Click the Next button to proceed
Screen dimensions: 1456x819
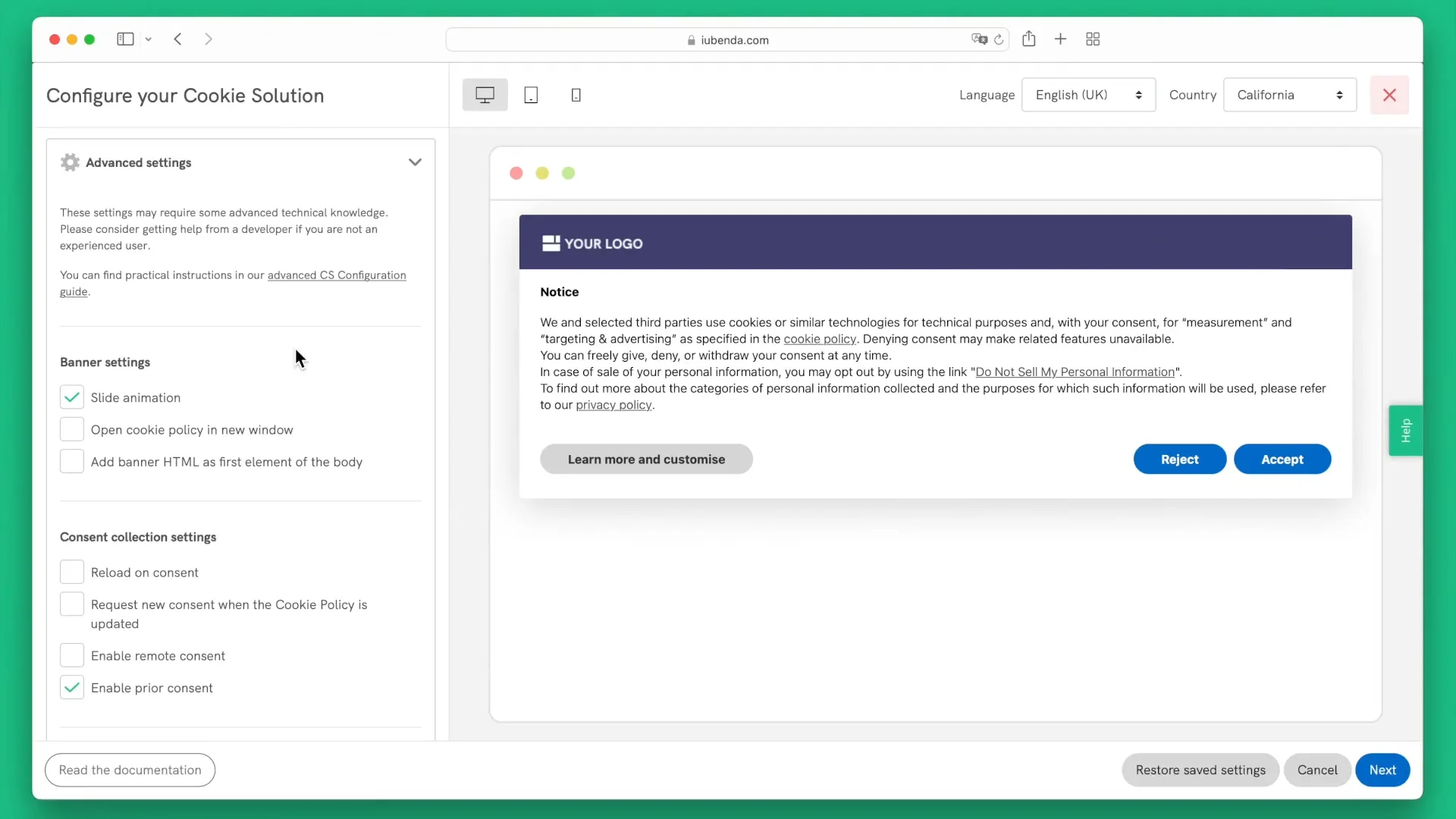coord(1382,769)
